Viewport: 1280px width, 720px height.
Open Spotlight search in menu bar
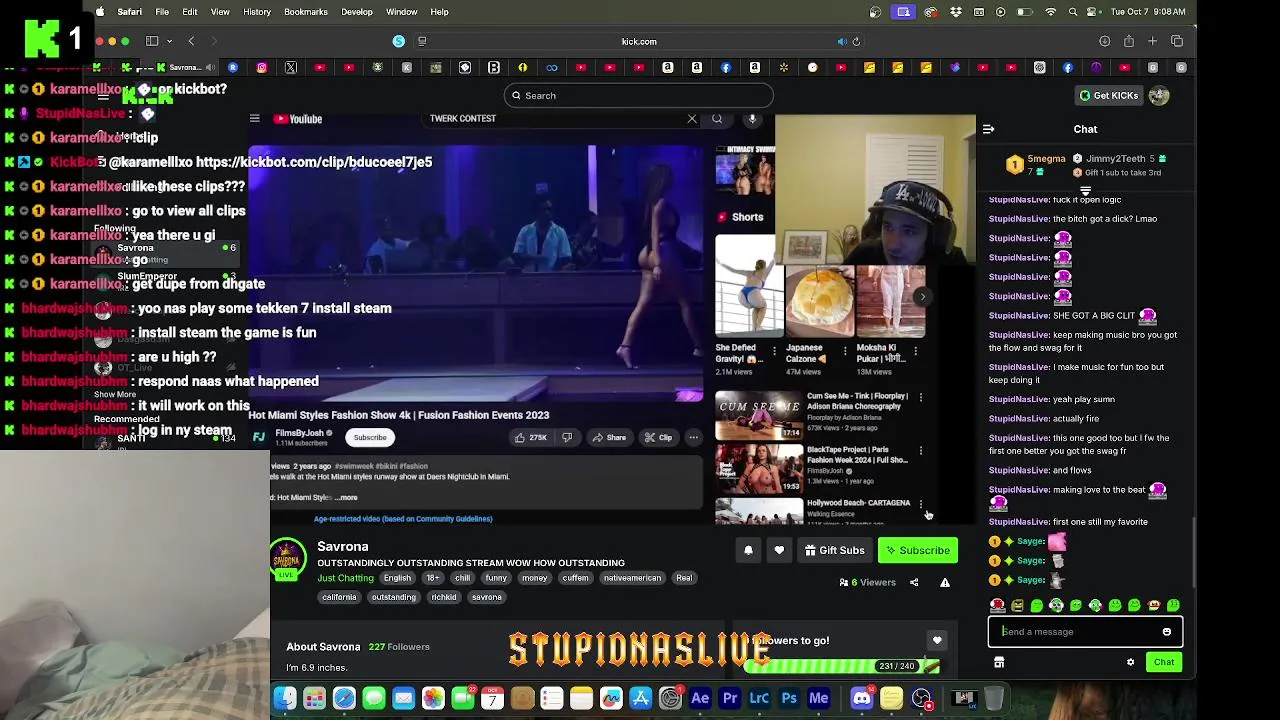tap(1073, 12)
